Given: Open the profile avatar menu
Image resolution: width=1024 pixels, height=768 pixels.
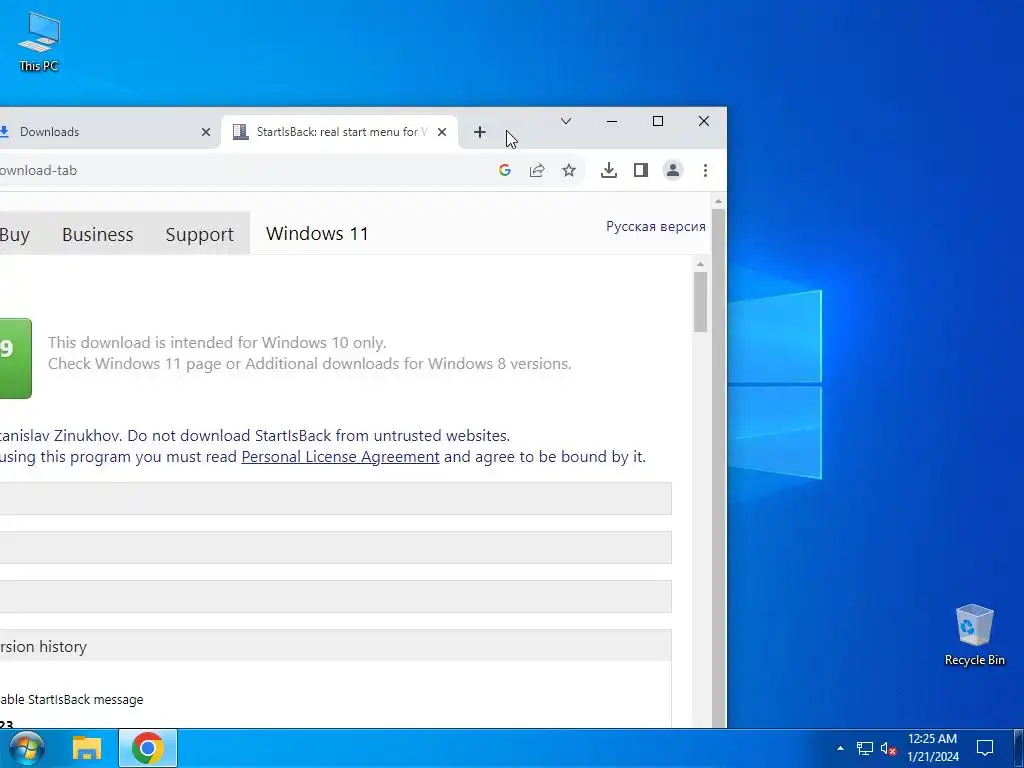Looking at the screenshot, I should tap(673, 170).
